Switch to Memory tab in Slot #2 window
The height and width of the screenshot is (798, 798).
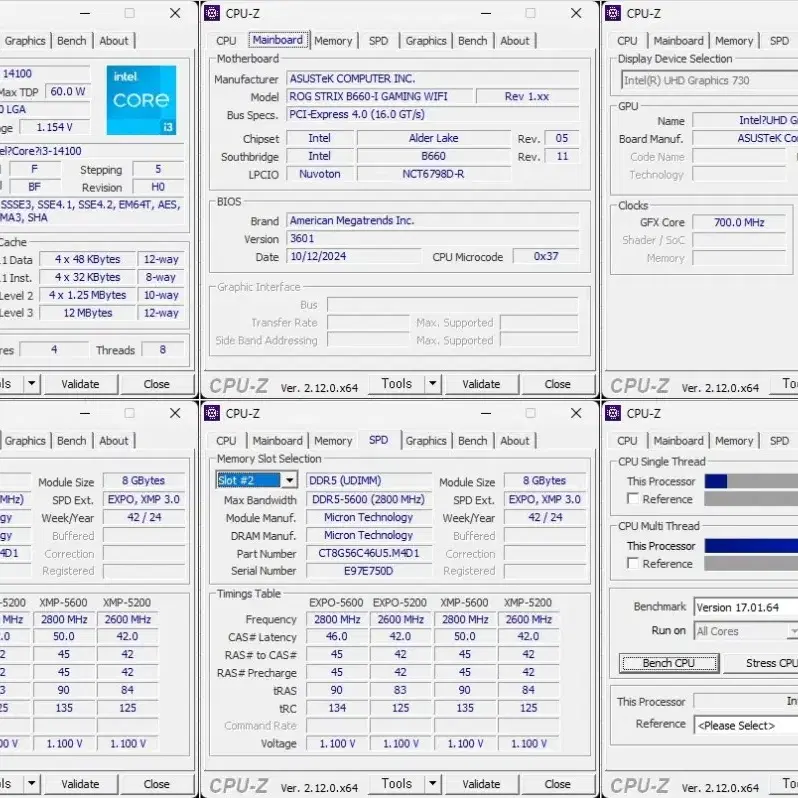(x=333, y=441)
